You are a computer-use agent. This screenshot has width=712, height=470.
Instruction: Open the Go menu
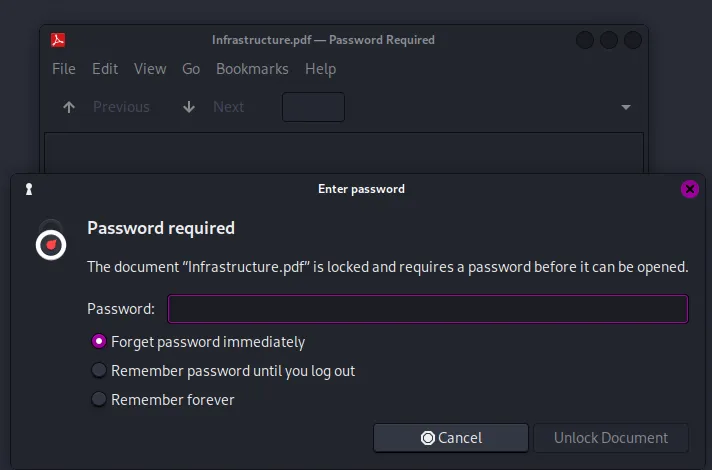(x=191, y=69)
